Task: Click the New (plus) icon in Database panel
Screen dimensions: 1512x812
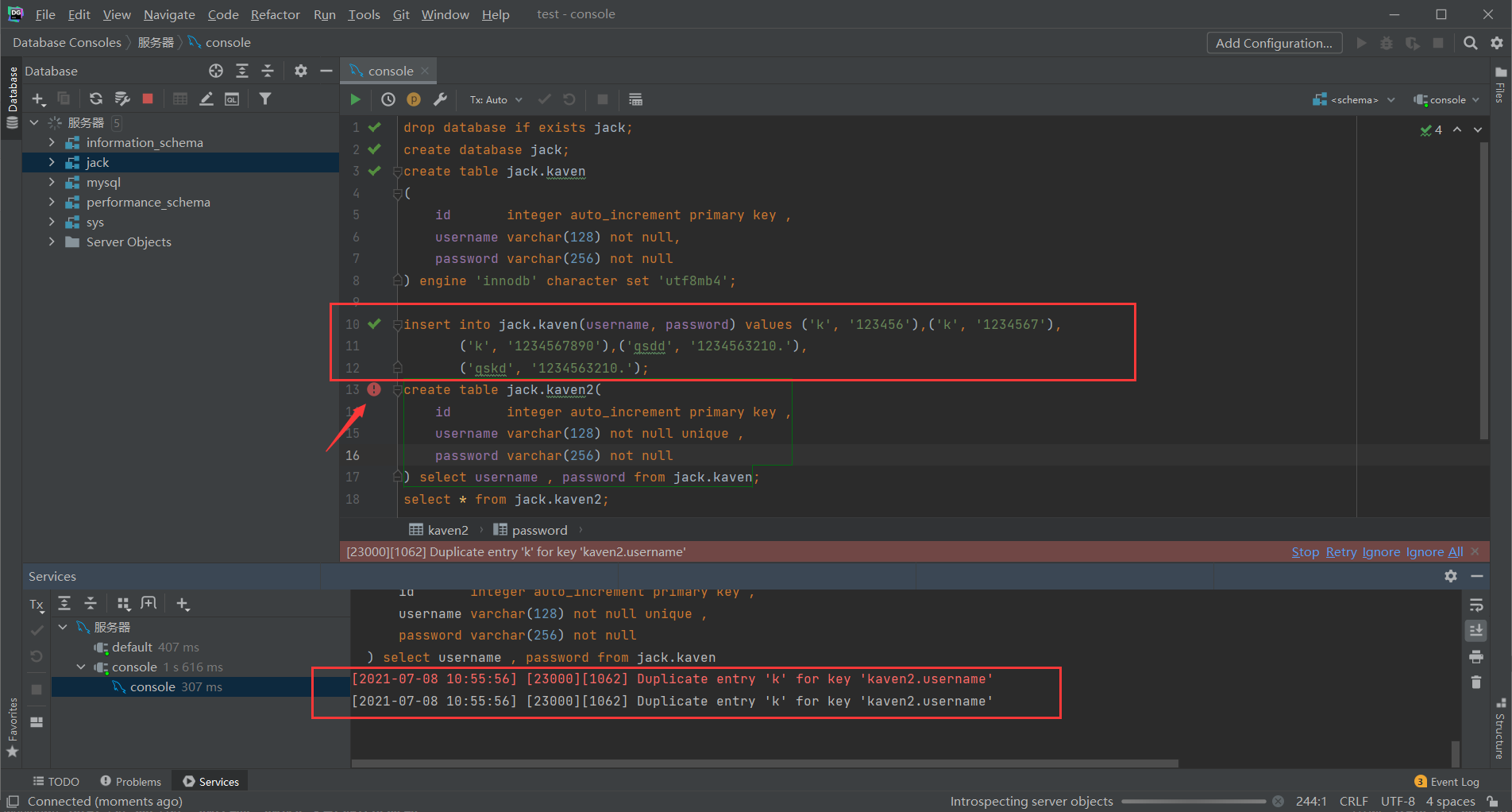Action: [37, 99]
